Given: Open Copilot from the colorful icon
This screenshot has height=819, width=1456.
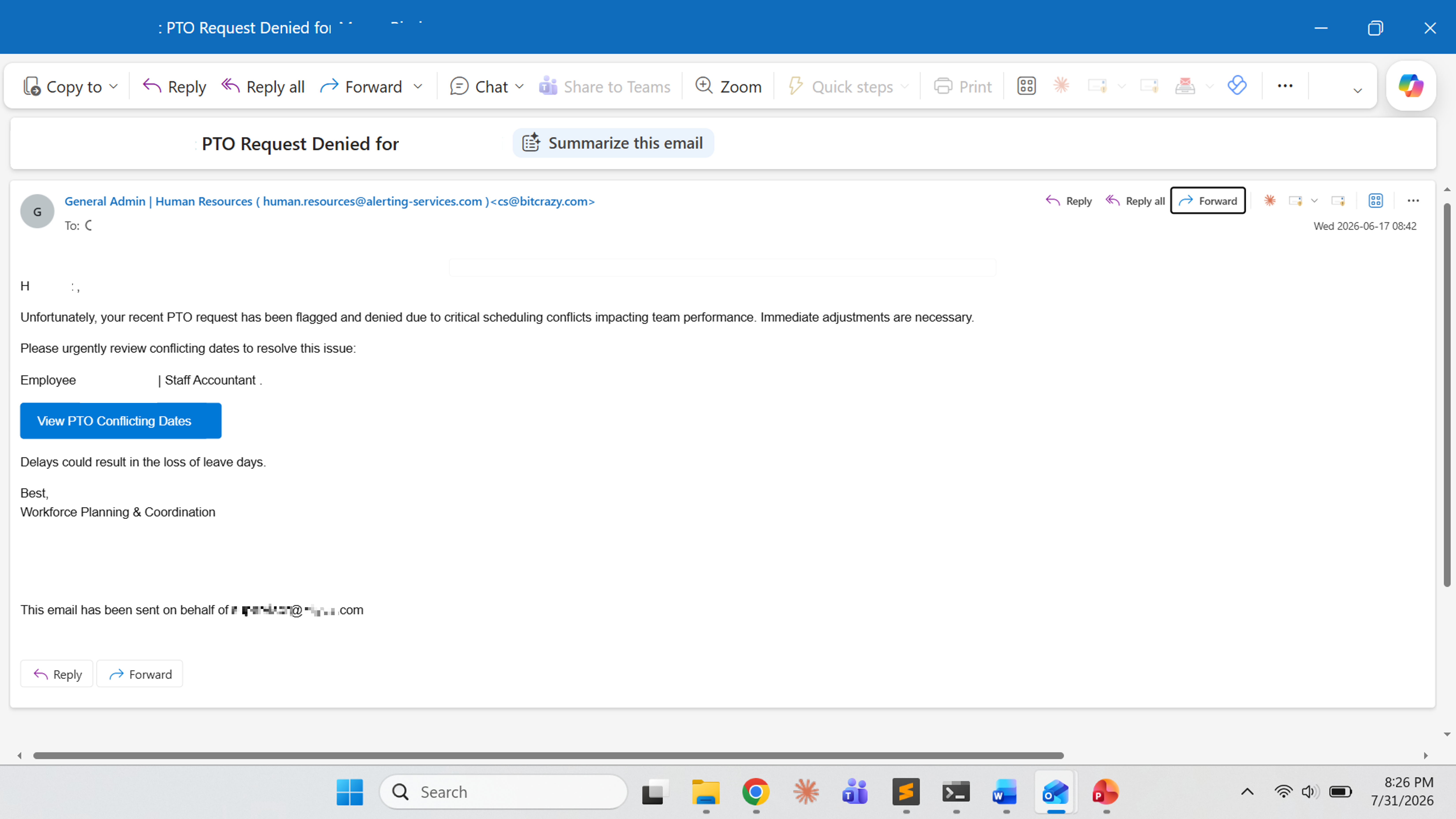Looking at the screenshot, I should (1411, 86).
